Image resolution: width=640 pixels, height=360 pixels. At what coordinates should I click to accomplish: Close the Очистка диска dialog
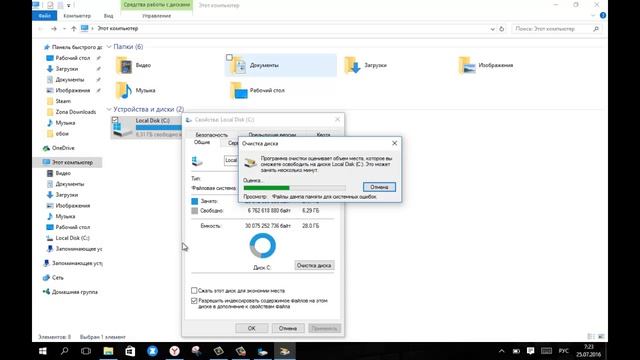(394, 143)
